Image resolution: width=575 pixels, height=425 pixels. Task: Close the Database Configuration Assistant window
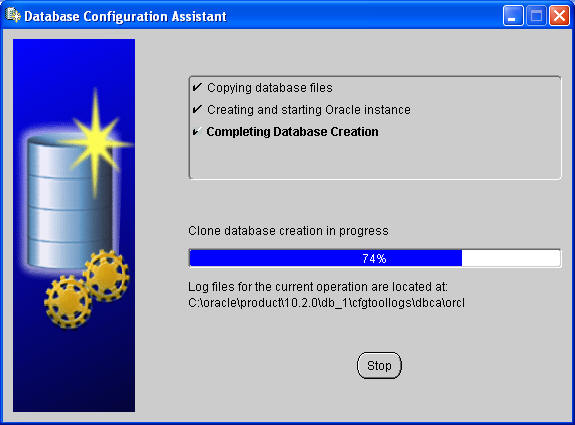pyautogui.click(x=559, y=16)
